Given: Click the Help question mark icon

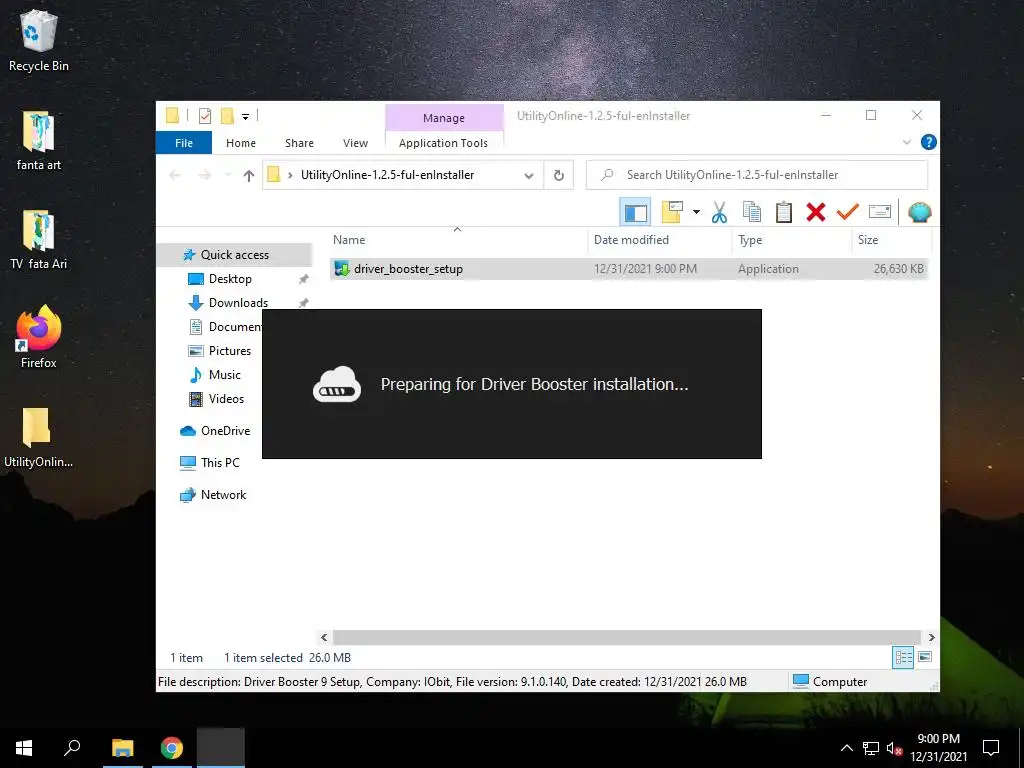Looking at the screenshot, I should point(928,142).
